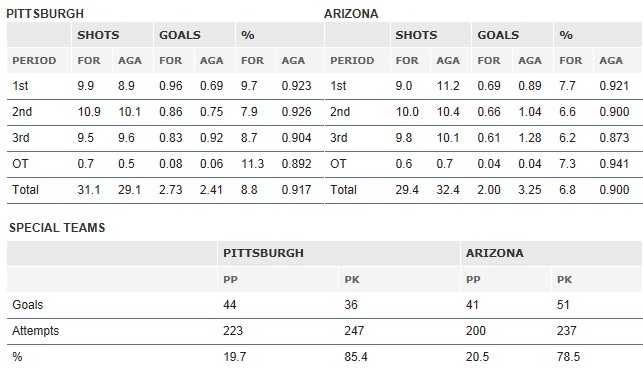The height and width of the screenshot is (369, 643).
Task: Click the Goals row label
Action: coord(27,305)
